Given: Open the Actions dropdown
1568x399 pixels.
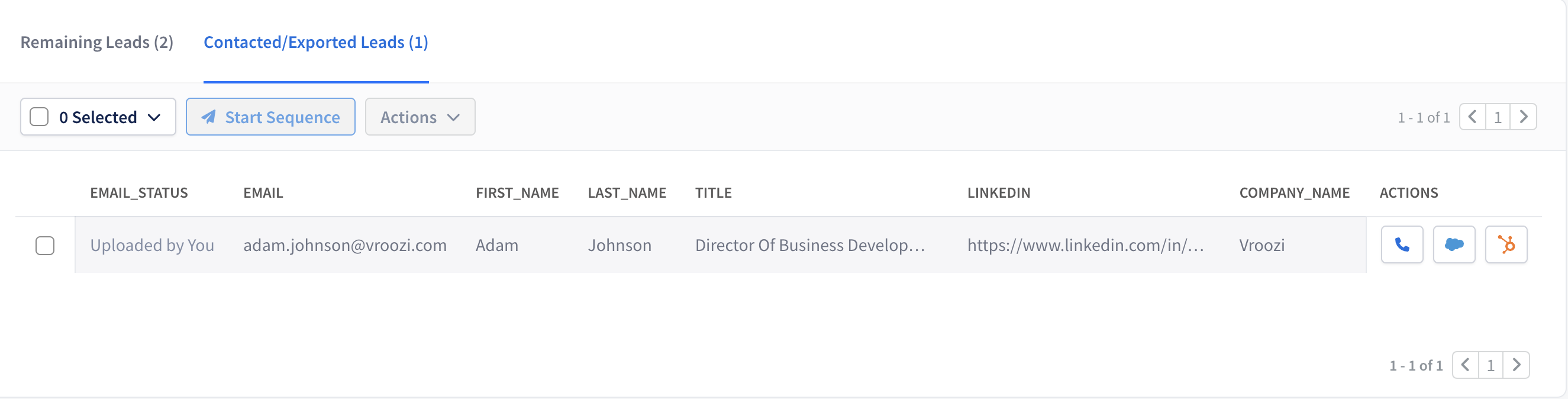Looking at the screenshot, I should point(420,117).
